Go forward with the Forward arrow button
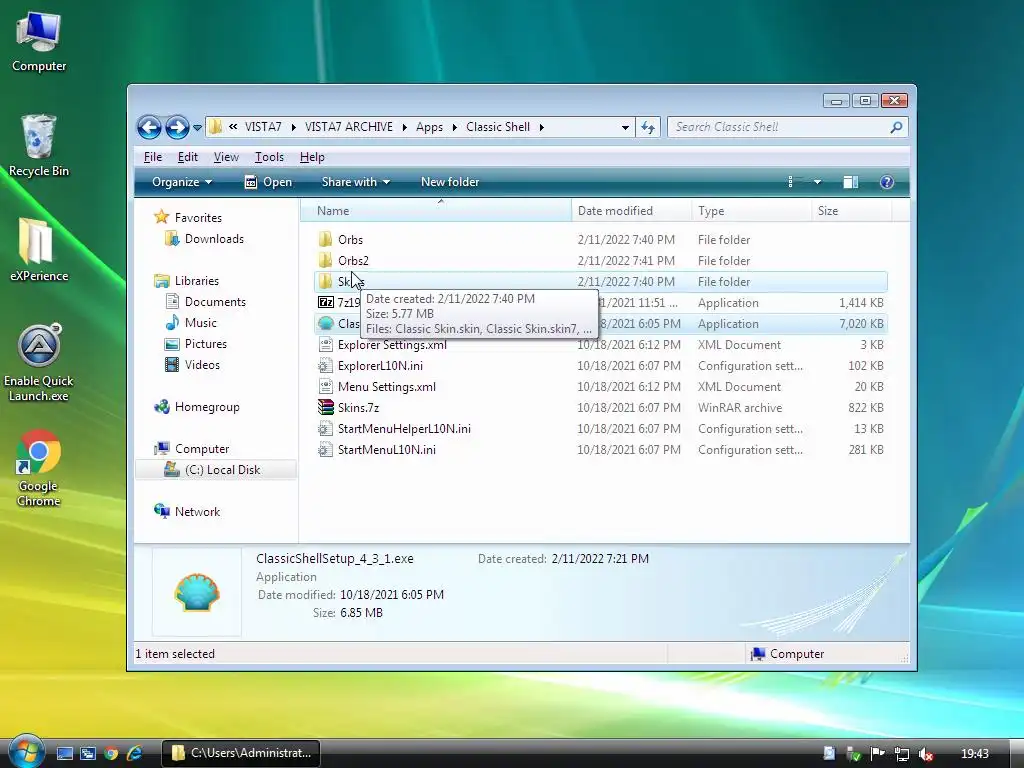Viewport: 1024px width, 768px height. (x=177, y=127)
